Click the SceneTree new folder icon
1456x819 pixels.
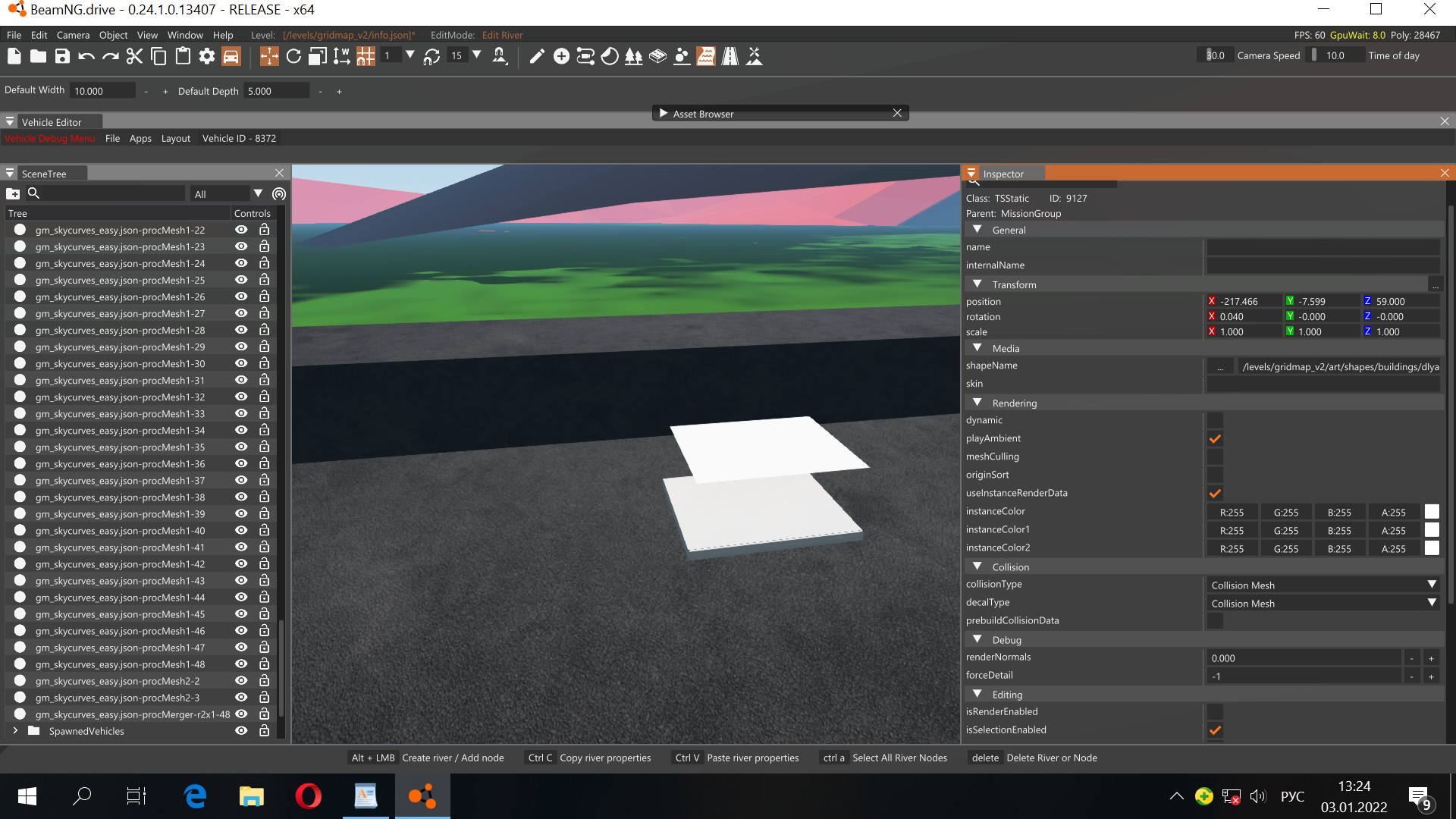click(13, 194)
